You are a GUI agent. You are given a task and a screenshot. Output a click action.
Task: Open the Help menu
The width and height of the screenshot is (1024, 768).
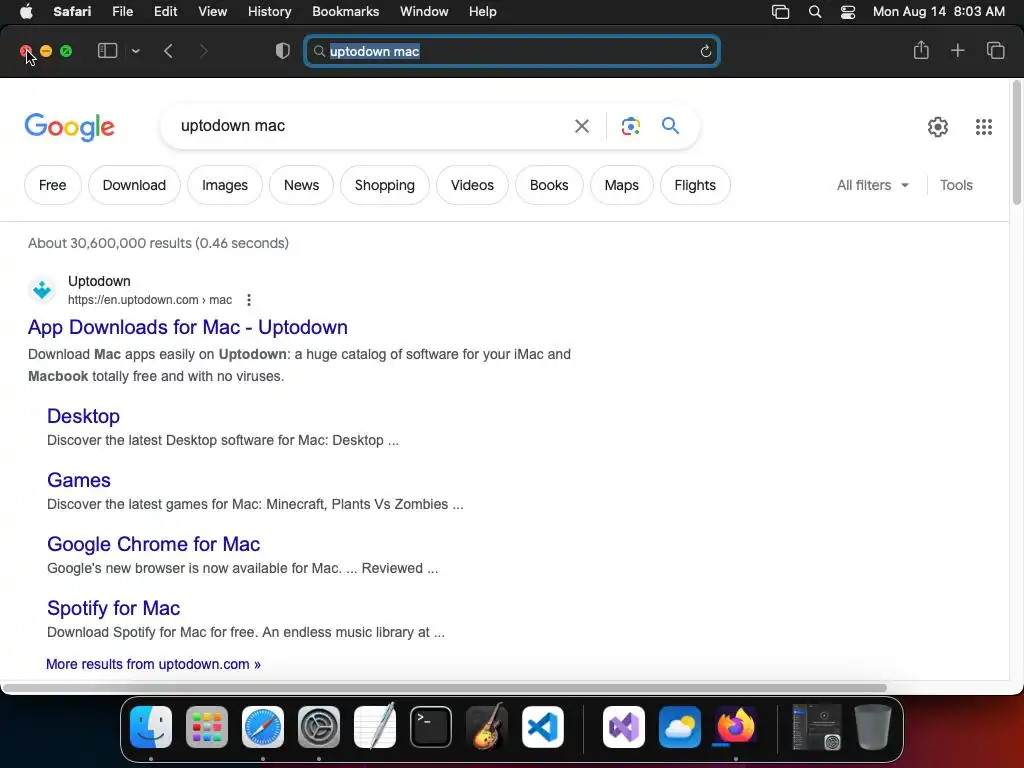pos(483,12)
